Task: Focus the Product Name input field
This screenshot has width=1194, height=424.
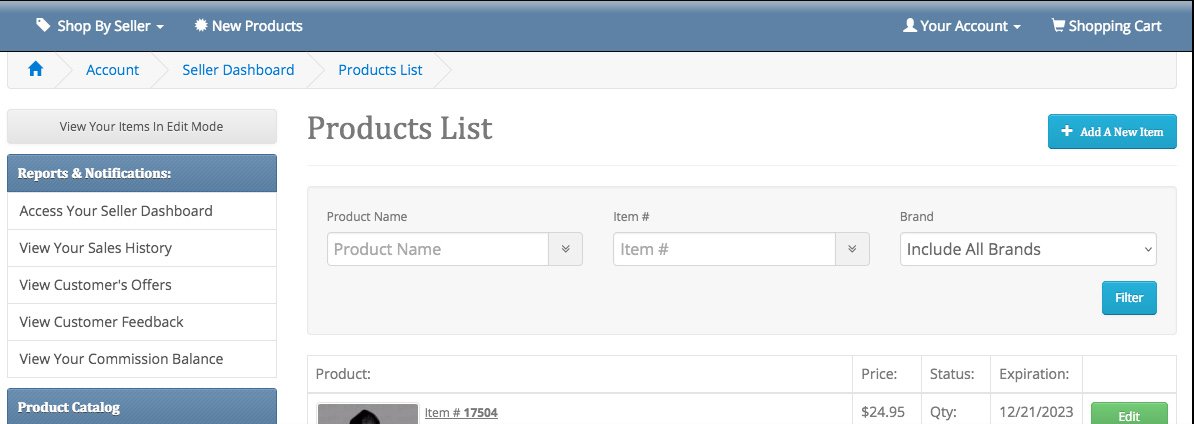Action: click(x=438, y=249)
